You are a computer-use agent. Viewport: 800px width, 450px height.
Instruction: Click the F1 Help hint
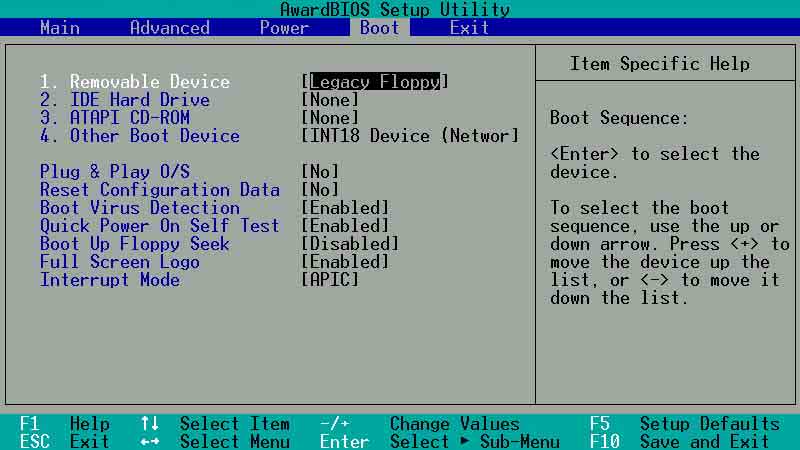pyautogui.click(x=65, y=423)
